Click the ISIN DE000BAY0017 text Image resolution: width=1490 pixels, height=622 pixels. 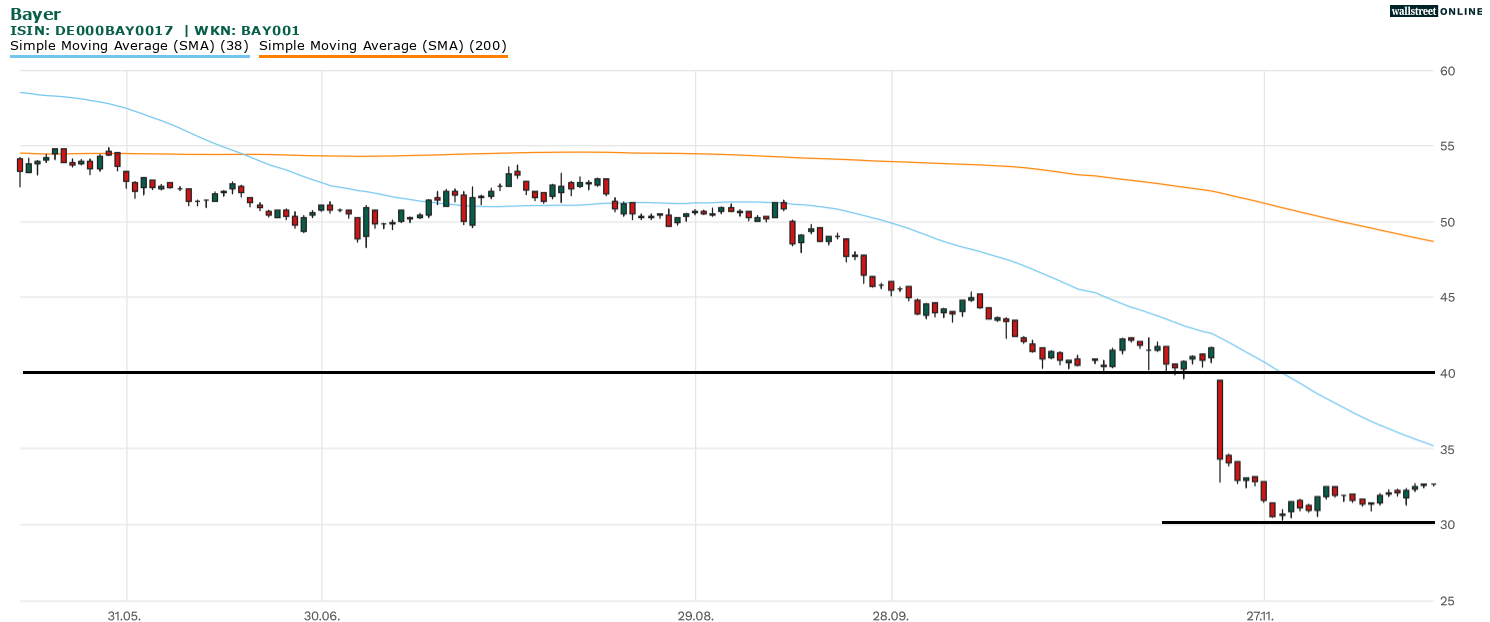92,31
